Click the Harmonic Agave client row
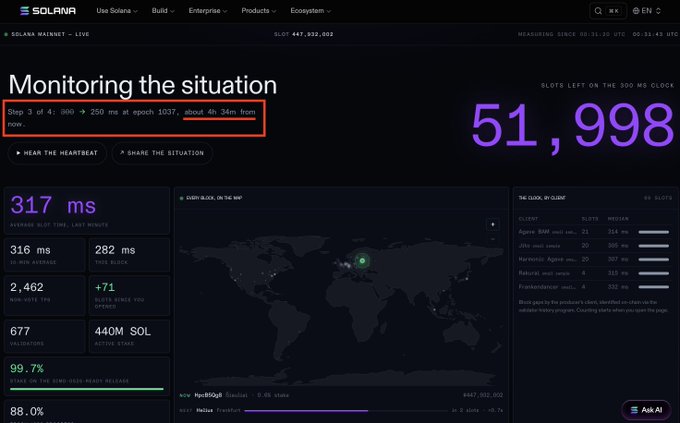680x423 pixels. (594, 259)
